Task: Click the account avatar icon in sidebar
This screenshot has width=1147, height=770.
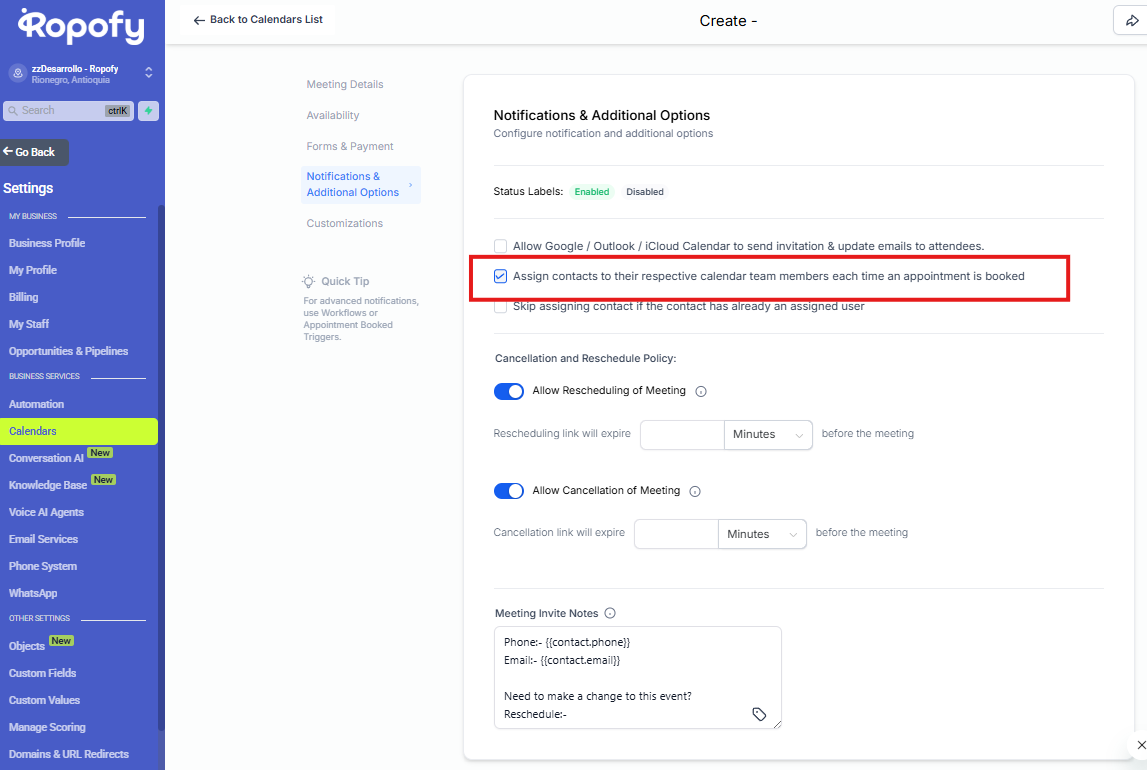Action: (x=17, y=73)
